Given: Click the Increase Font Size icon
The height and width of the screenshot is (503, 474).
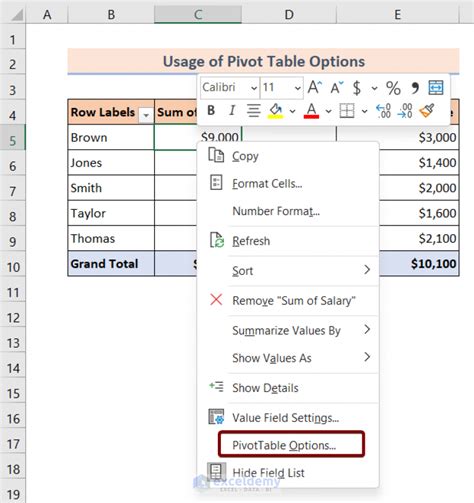Looking at the screenshot, I should pyautogui.click(x=314, y=87).
